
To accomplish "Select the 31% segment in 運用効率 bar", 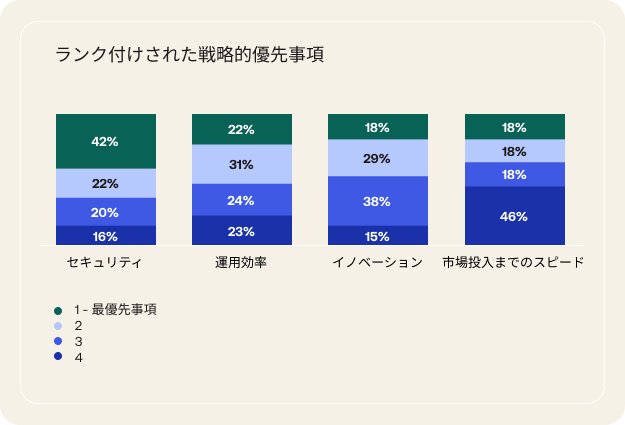I will [x=241, y=164].
